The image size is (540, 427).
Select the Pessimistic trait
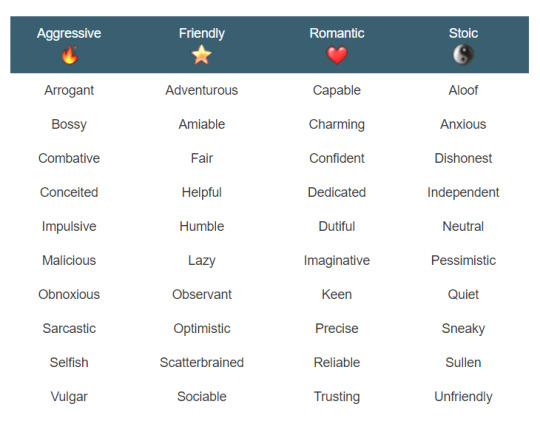point(463,260)
